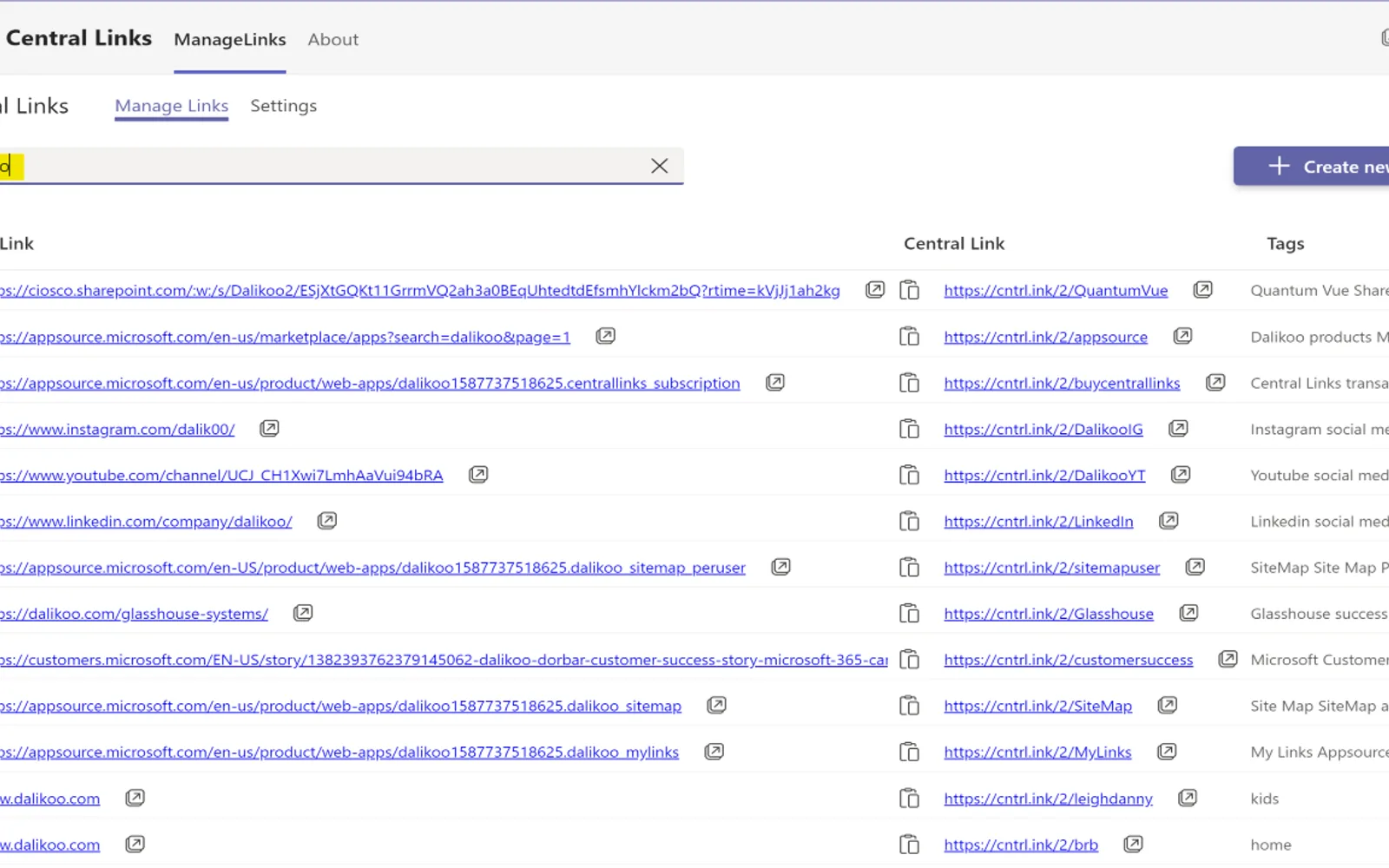The image size is (1389, 868).
Task: Follow the cntrl.ink/2/Glasshouse link
Action: pos(1049,614)
